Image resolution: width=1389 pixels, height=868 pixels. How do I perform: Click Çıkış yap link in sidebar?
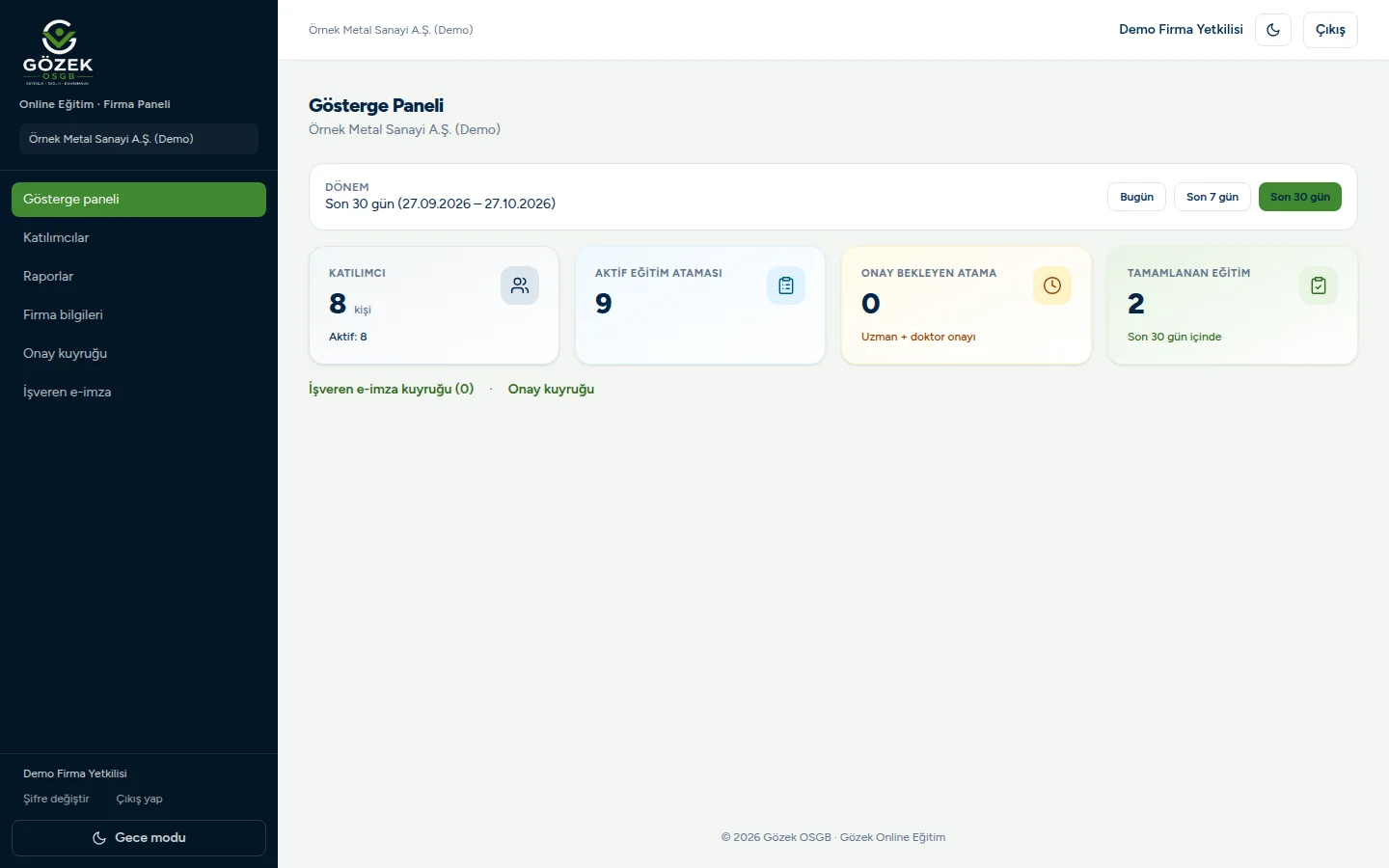pos(140,799)
